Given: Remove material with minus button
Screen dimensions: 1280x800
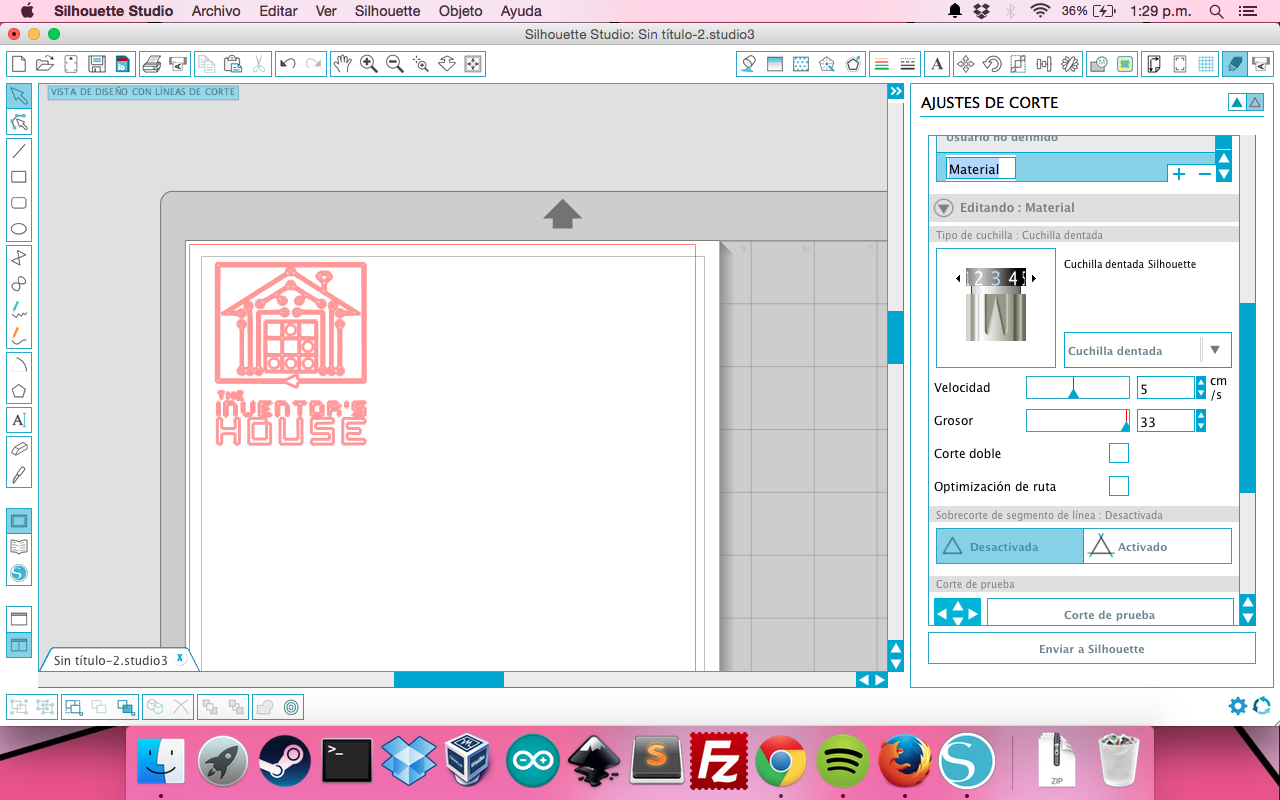Looking at the screenshot, I should (x=1204, y=174).
